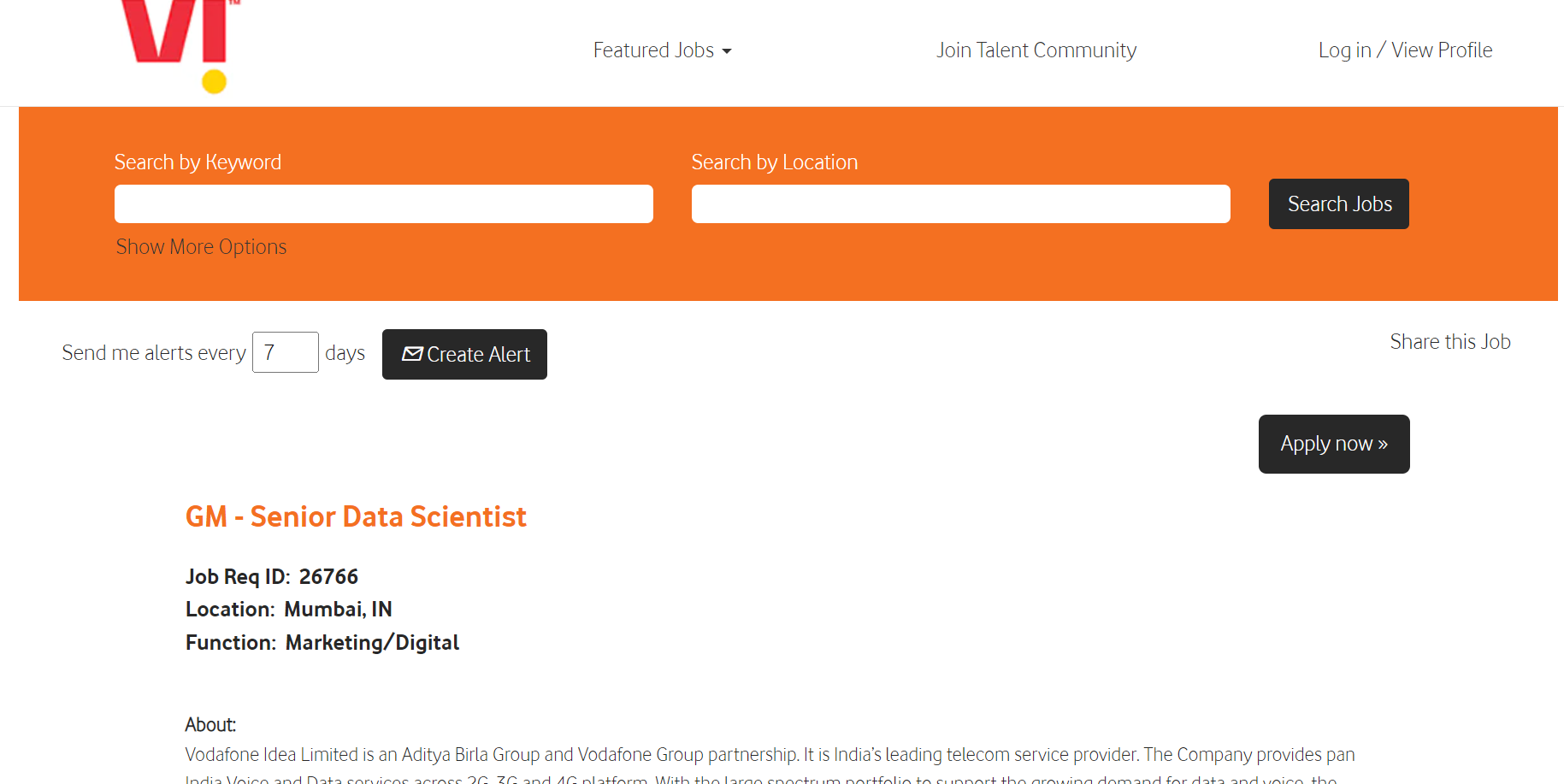Click envelope icon on Create Alert
This screenshot has width=1564, height=784.
coord(412,354)
